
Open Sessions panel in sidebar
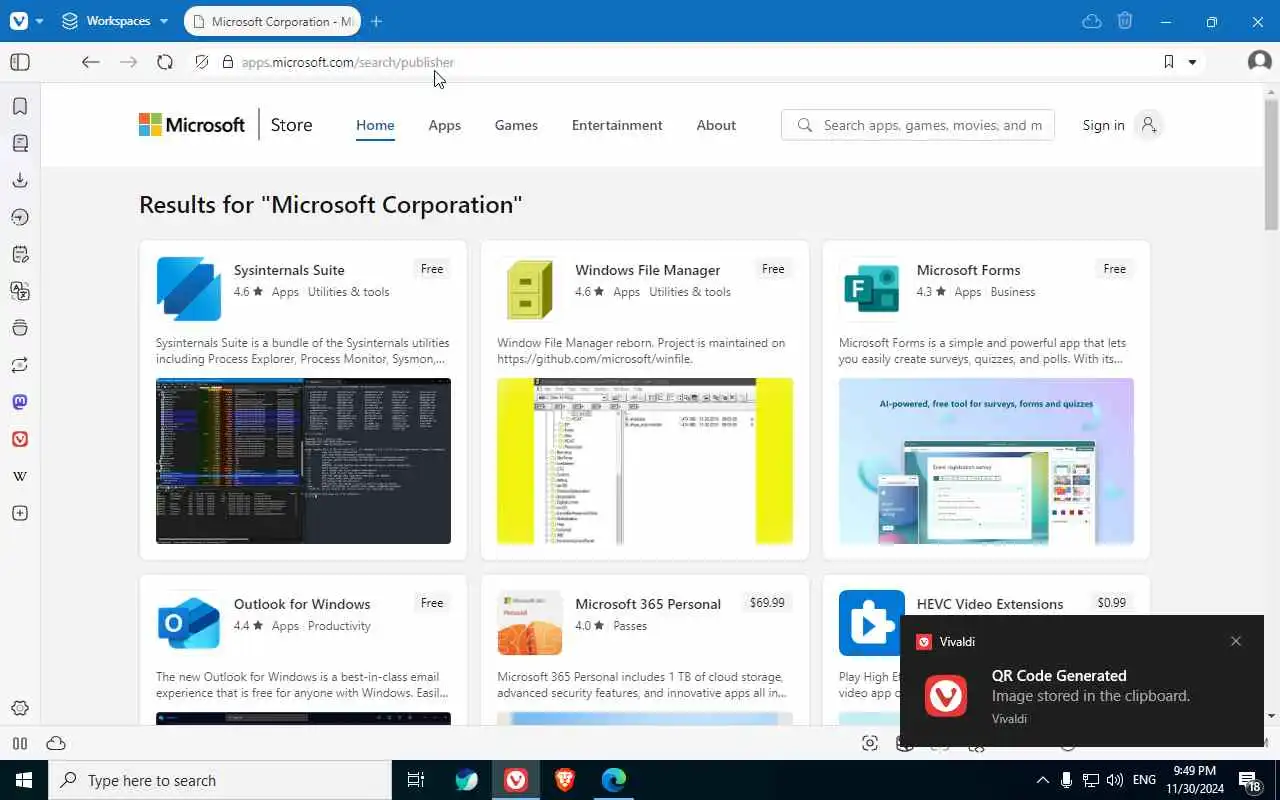pos(20,365)
